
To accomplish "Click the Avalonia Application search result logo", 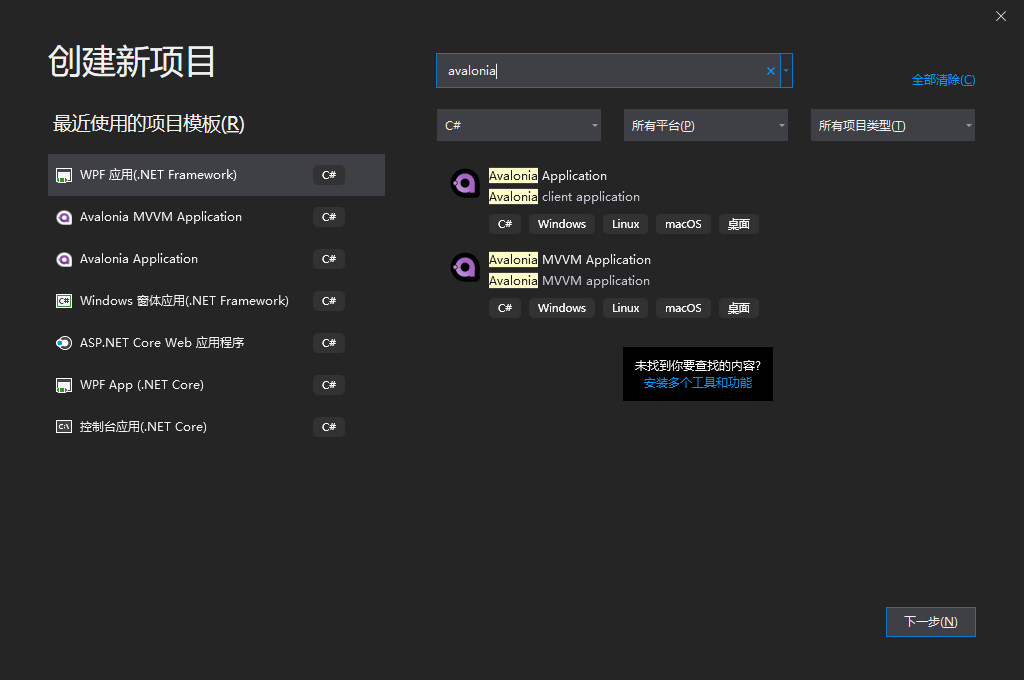I will click(465, 184).
